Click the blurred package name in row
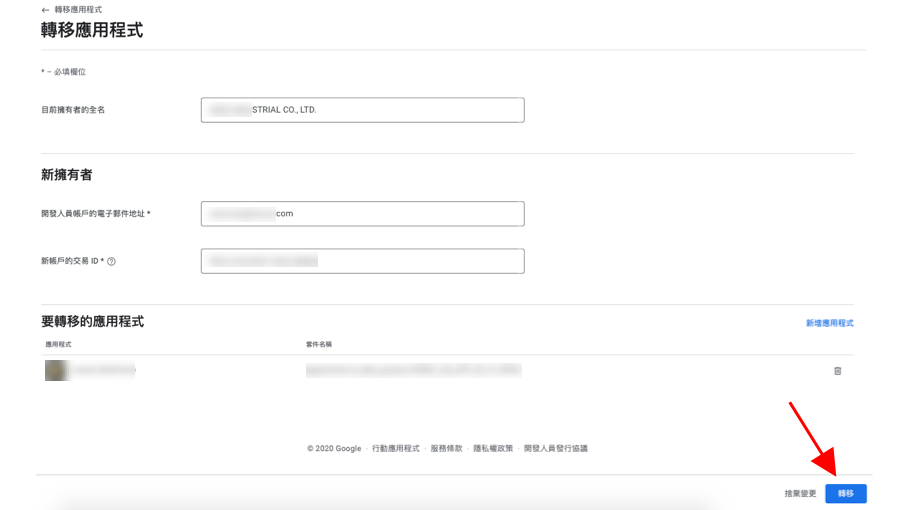The image size is (906, 510). tap(414, 370)
